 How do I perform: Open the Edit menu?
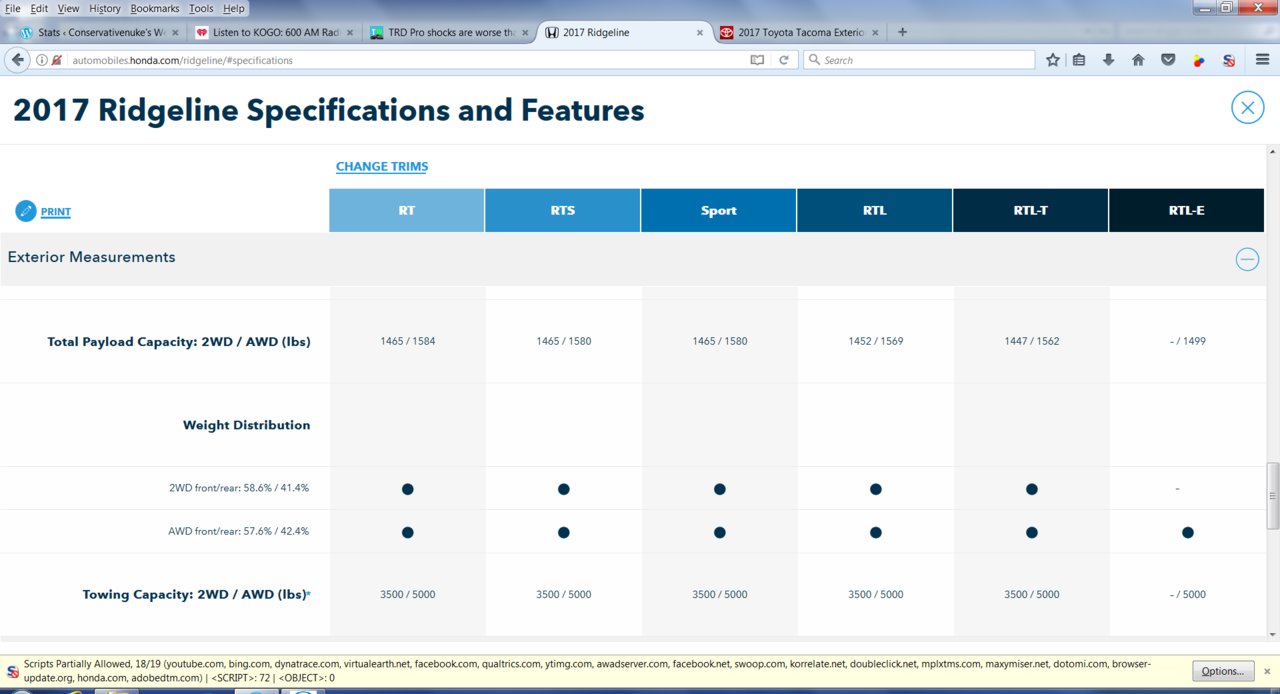(39, 8)
